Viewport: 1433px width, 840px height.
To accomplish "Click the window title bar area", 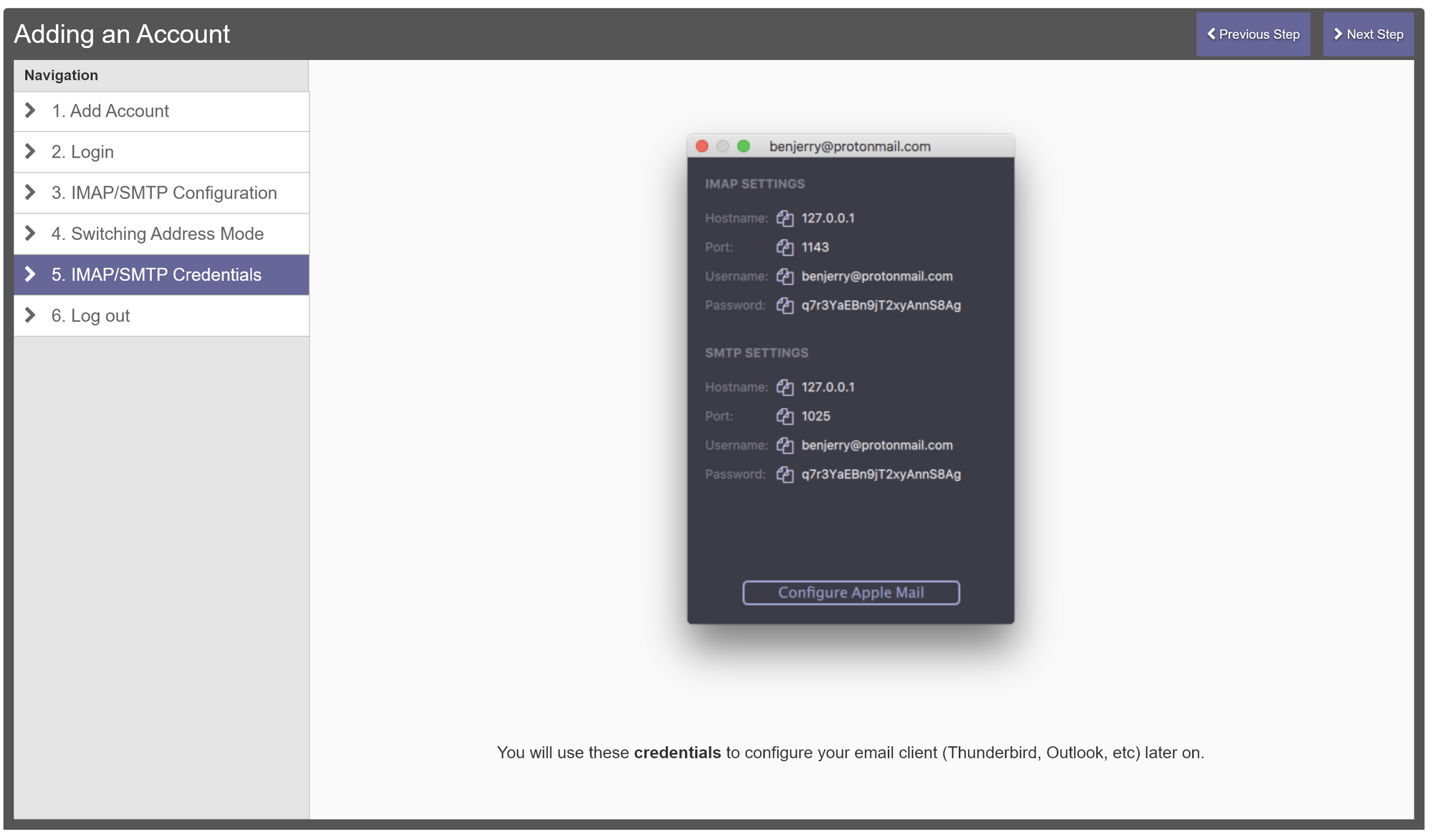I will tap(851, 146).
